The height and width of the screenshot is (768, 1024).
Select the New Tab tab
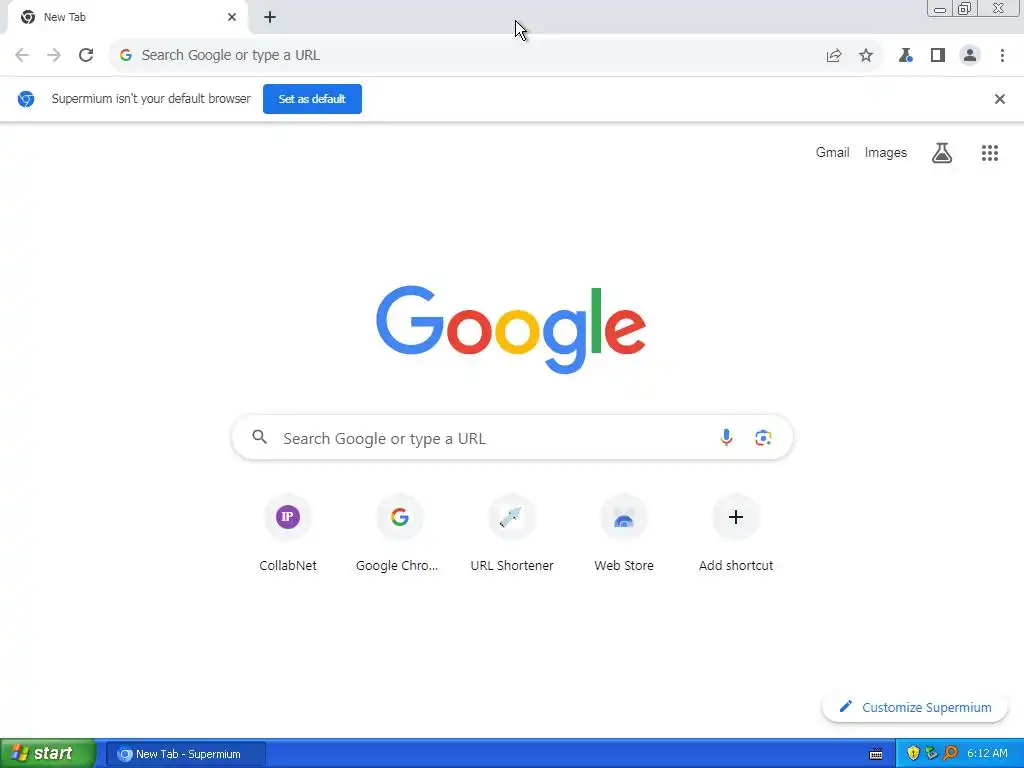pos(127,17)
